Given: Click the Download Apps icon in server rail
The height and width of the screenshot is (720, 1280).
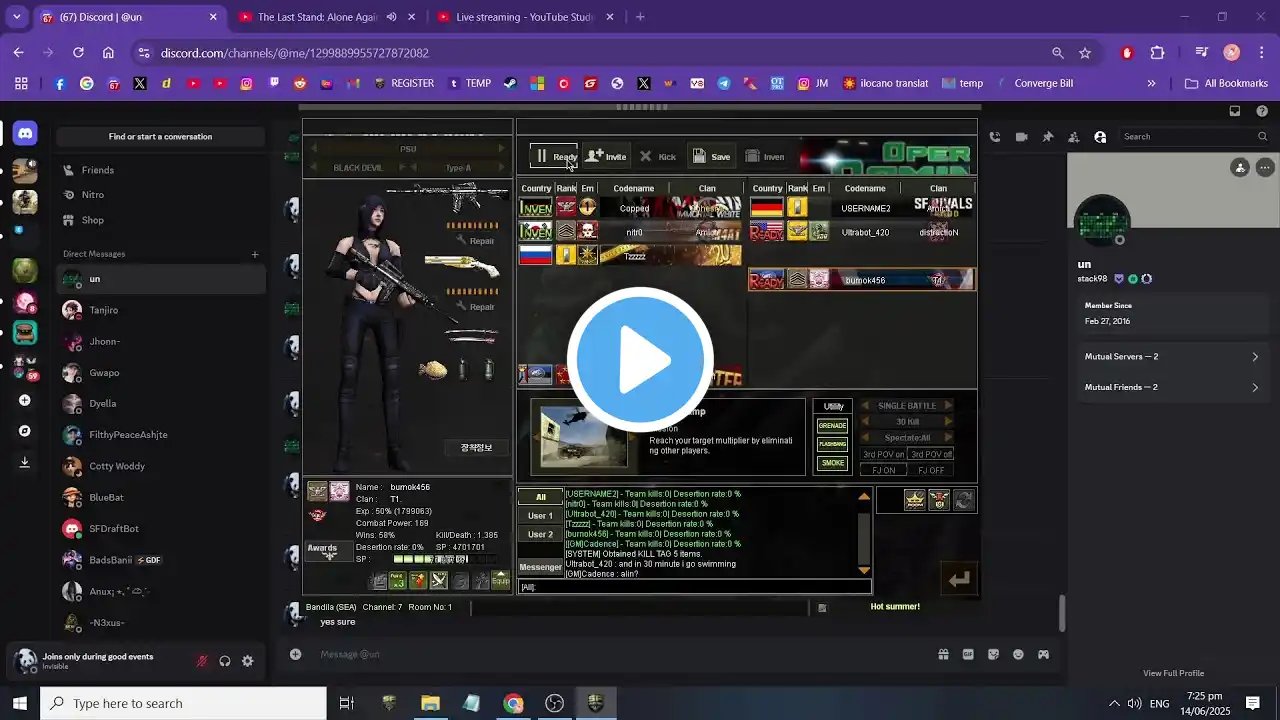Looking at the screenshot, I should point(25,462).
